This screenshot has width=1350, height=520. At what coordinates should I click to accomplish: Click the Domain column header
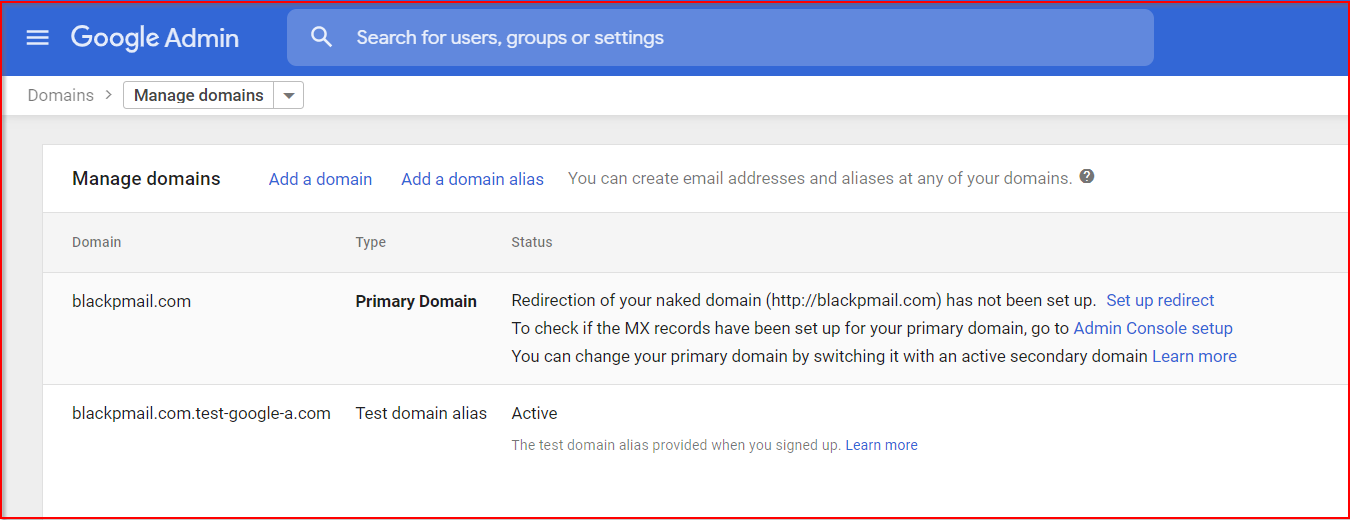(96, 242)
